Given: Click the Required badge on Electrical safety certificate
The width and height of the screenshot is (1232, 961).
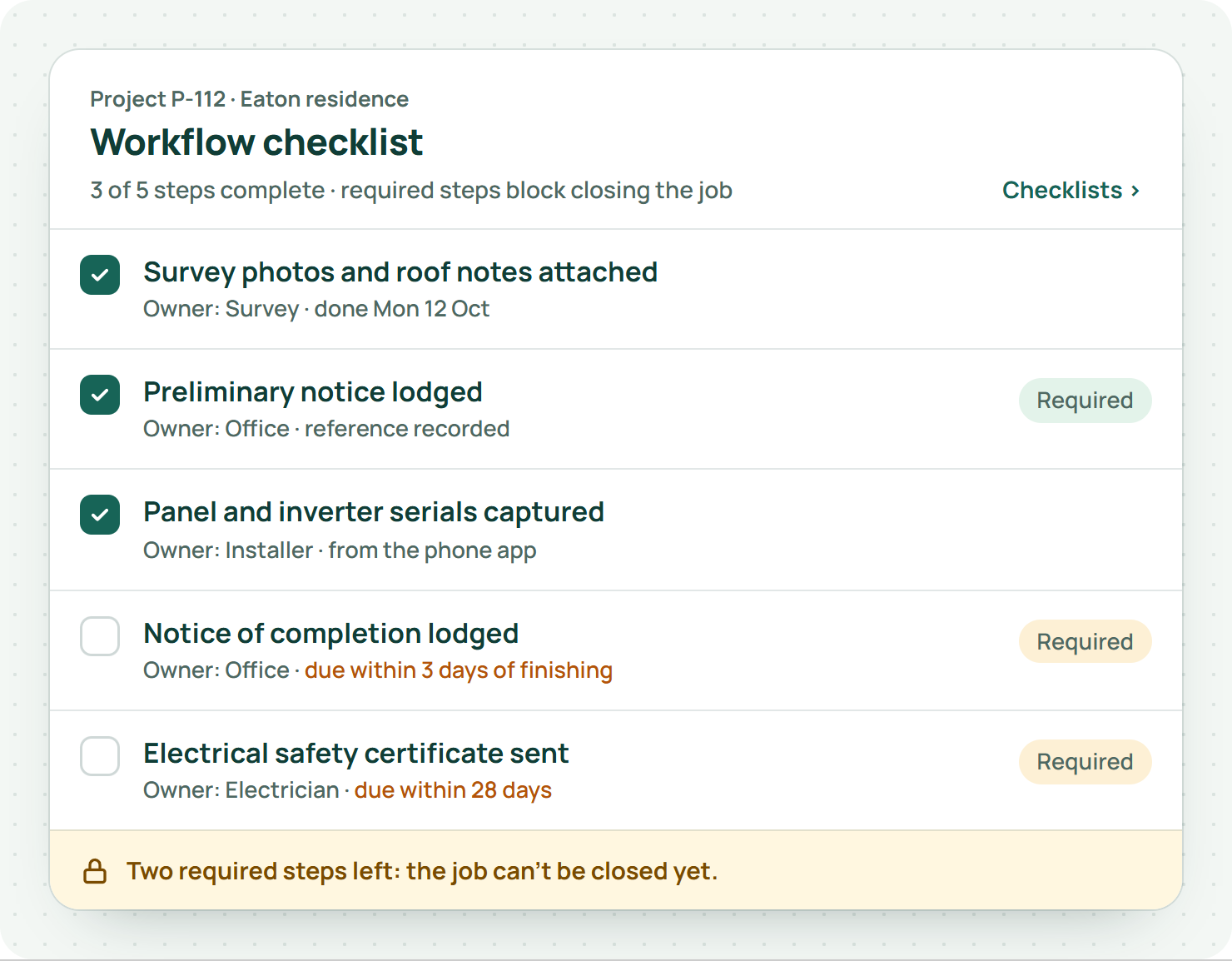Looking at the screenshot, I should 1085,762.
